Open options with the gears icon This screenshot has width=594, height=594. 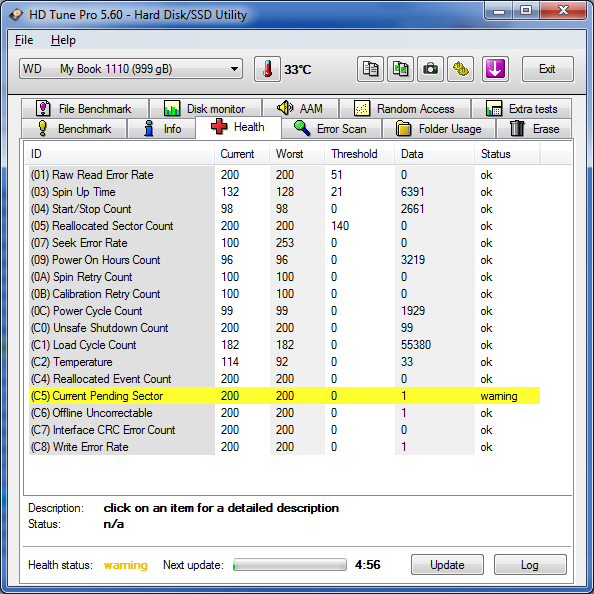(x=461, y=69)
